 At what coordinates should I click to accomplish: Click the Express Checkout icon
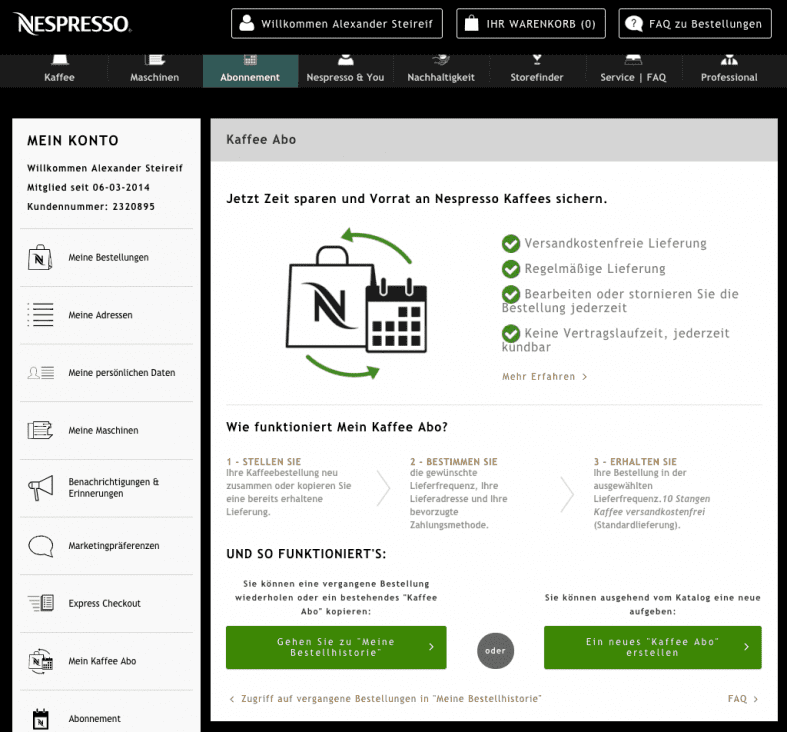(41, 603)
